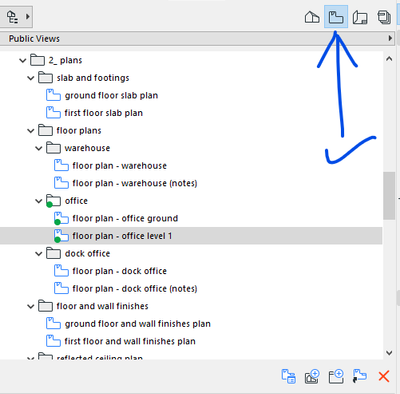
Task: Click the tree scrollbar up arrow
Action: coord(389,59)
